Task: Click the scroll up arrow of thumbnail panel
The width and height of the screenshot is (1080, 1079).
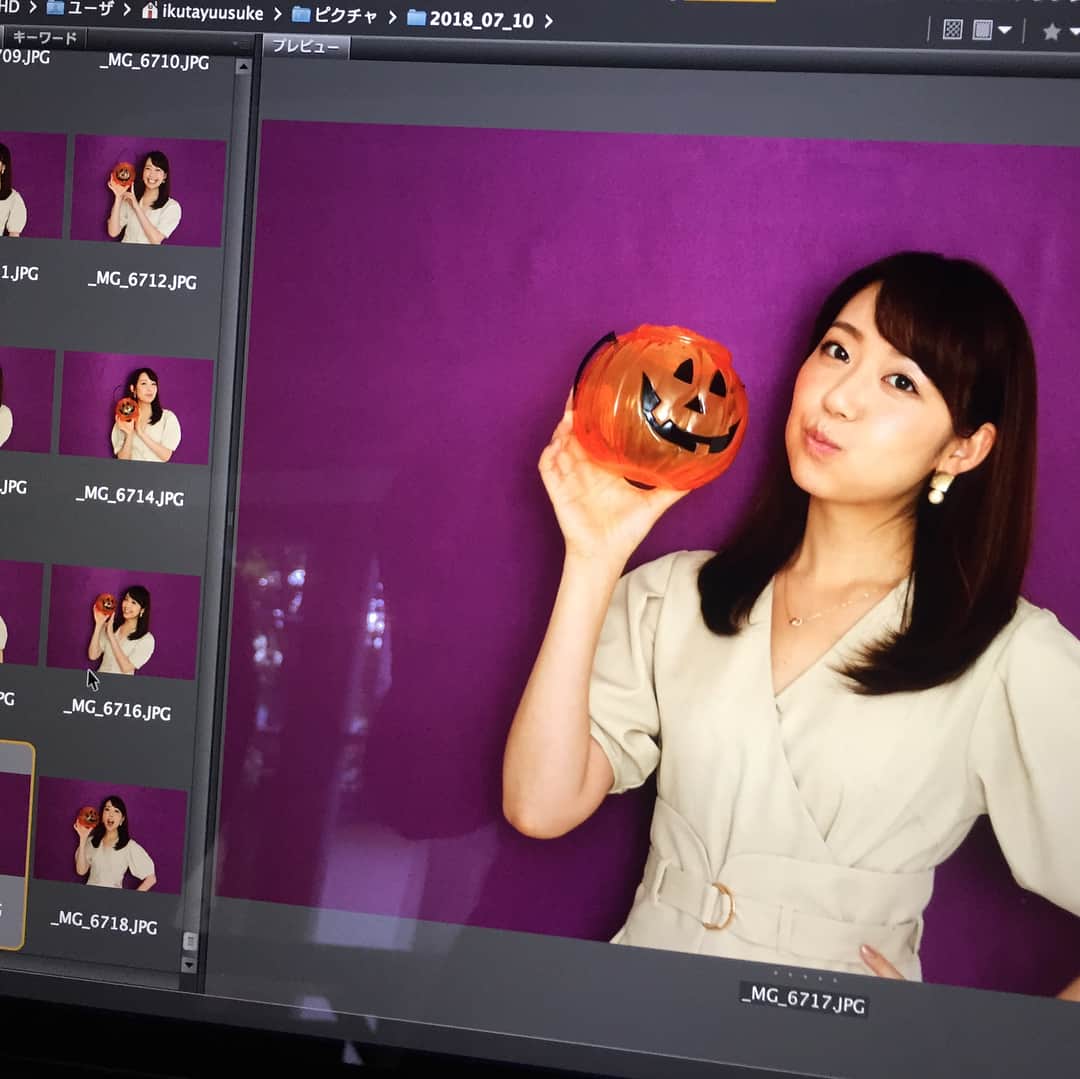Action: tap(242, 67)
